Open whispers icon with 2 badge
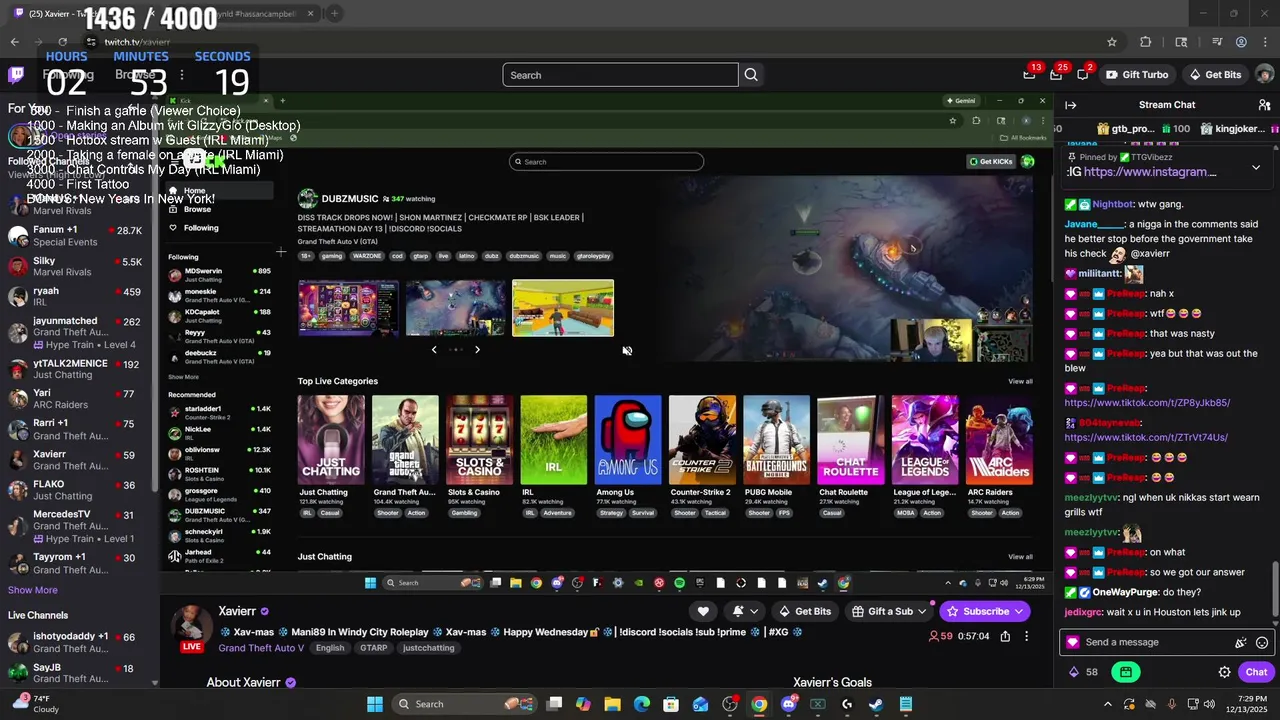 click(x=1082, y=75)
